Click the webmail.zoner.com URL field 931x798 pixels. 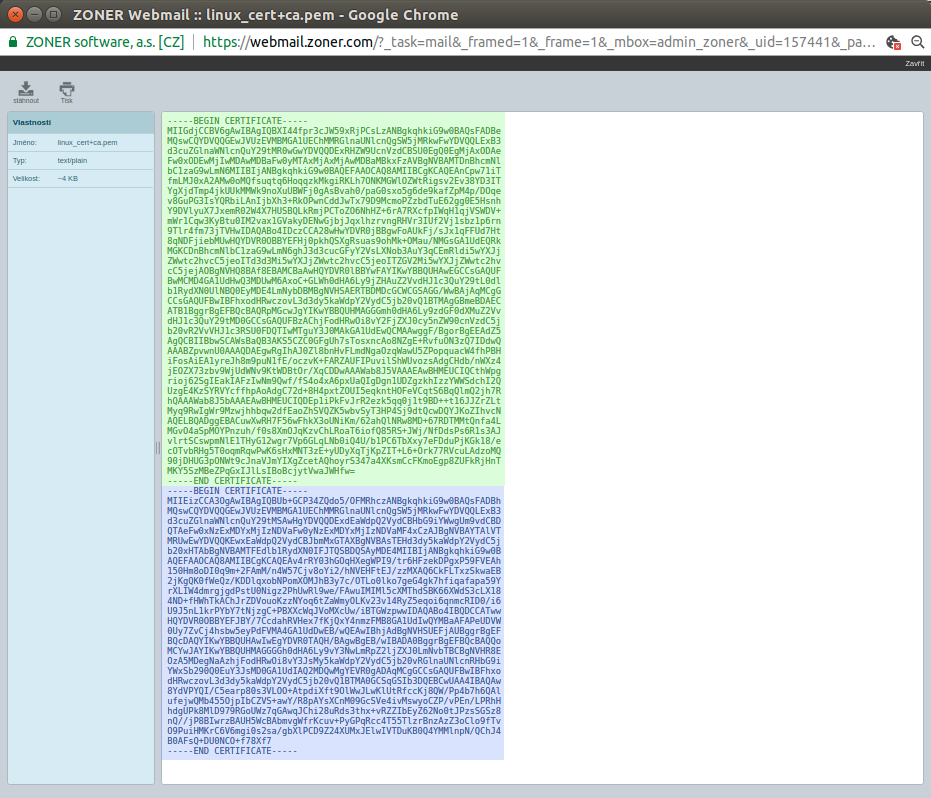(540, 42)
